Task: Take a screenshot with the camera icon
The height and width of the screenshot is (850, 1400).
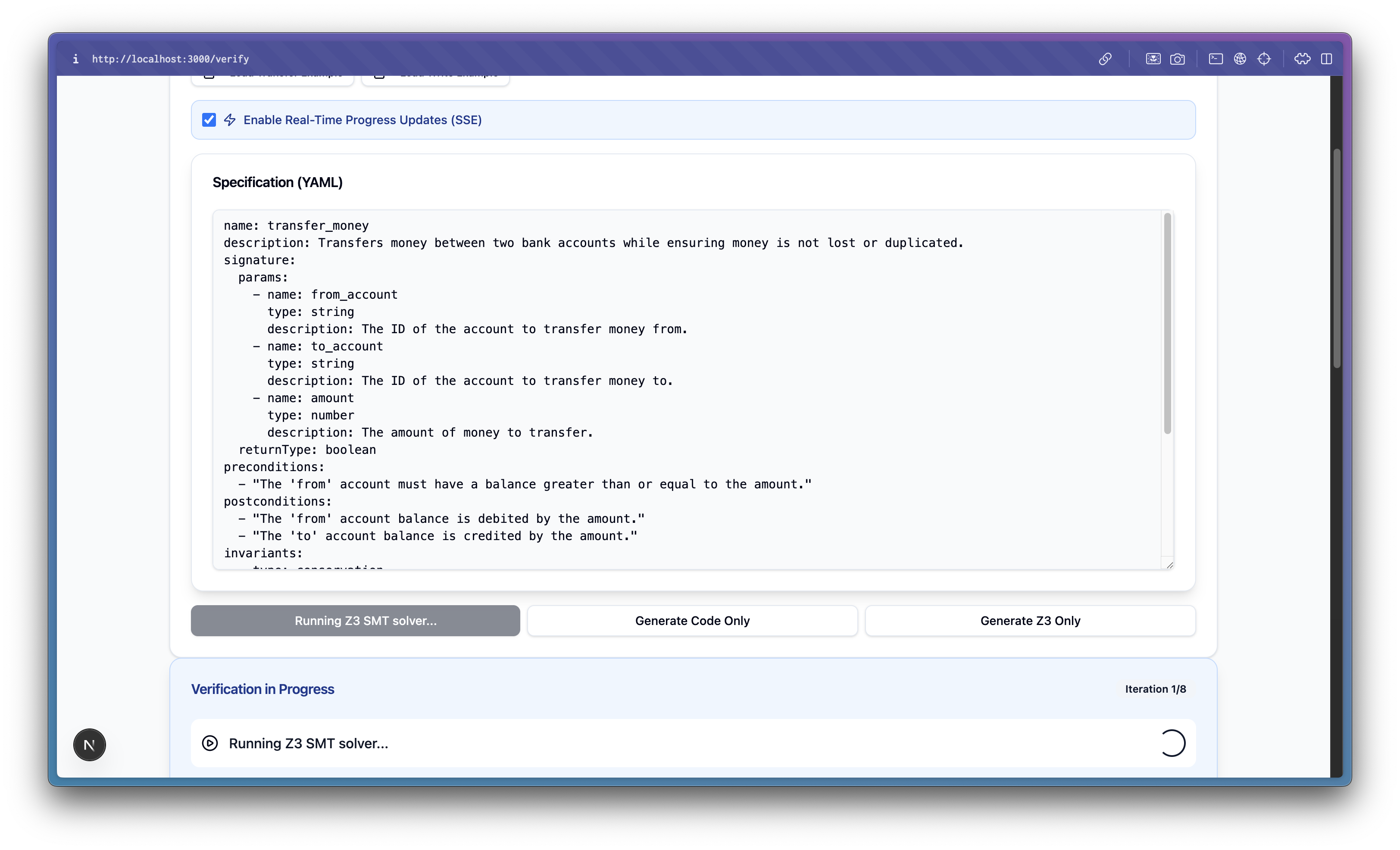Action: coord(1177,59)
